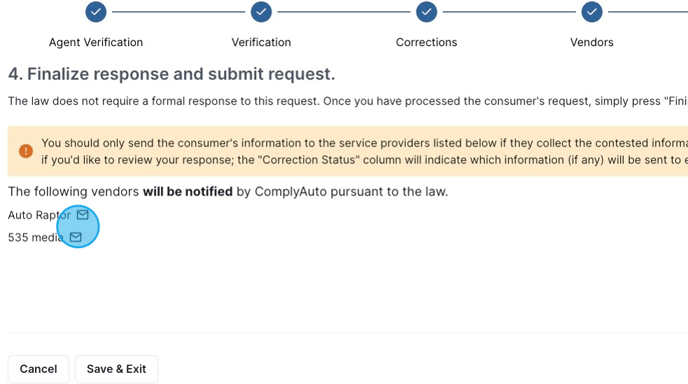Click the progress line between Corrections and Vendors
Viewport: 688px width, 384px height.
click(x=509, y=12)
